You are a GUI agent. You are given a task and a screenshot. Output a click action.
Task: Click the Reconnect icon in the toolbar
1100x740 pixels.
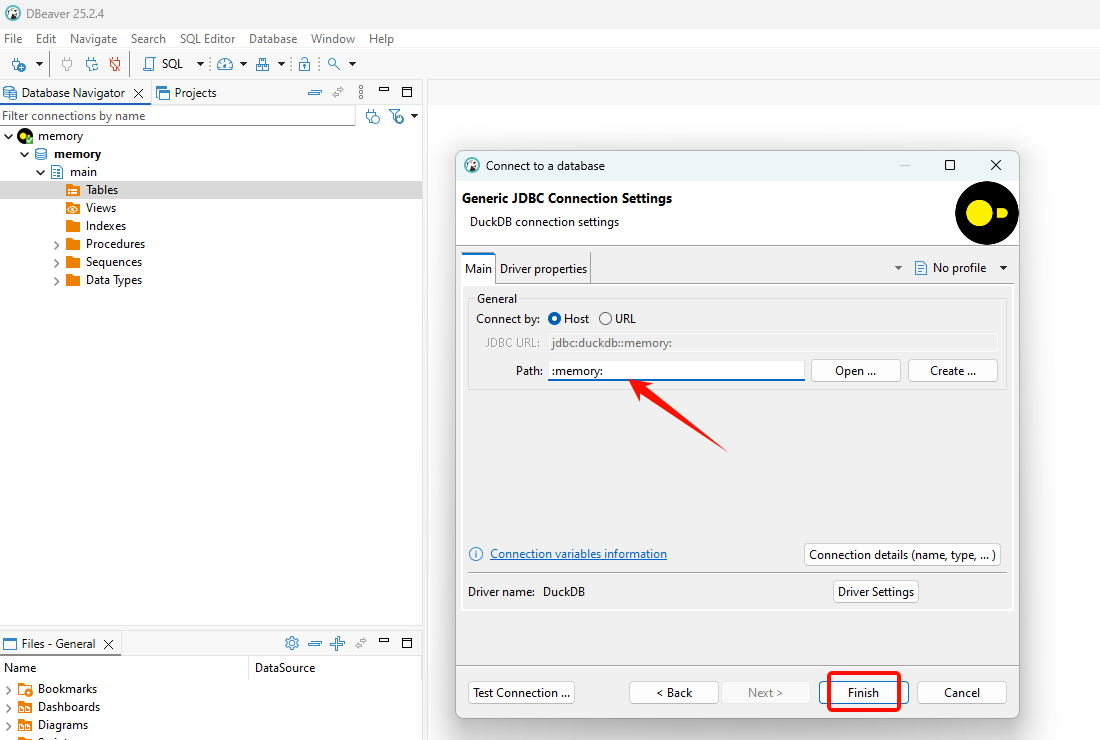pos(91,64)
